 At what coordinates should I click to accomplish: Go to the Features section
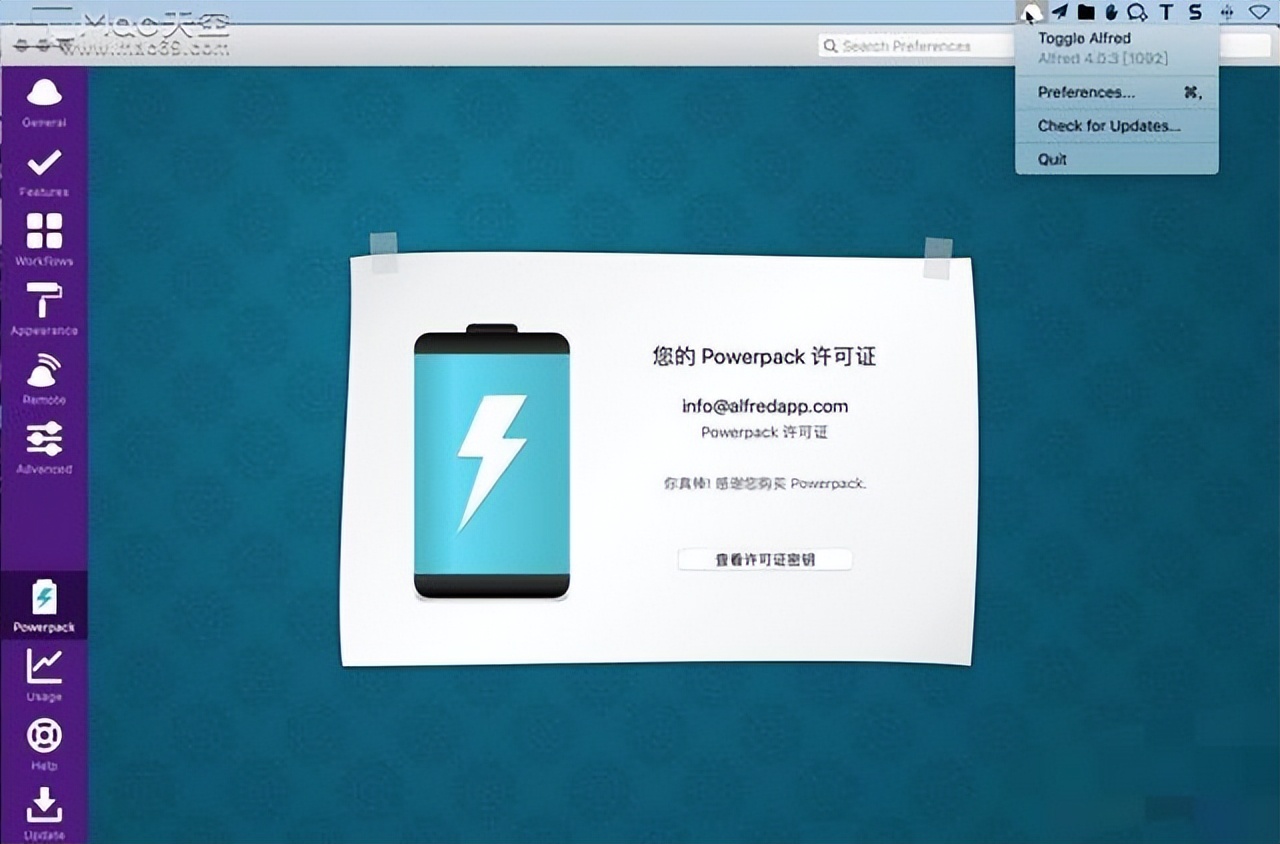coord(44,172)
